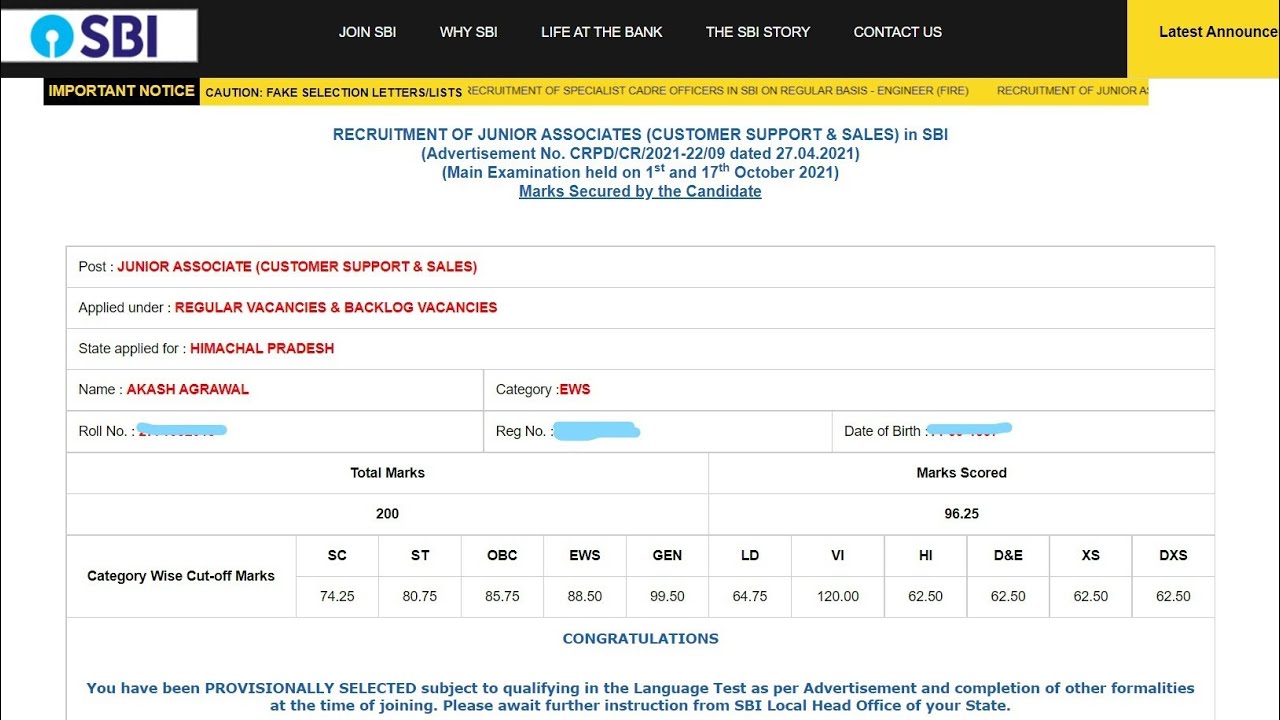Click the PROVISIONALLY SELECTED message
This screenshot has width=1280, height=720.
pyautogui.click(x=640, y=696)
